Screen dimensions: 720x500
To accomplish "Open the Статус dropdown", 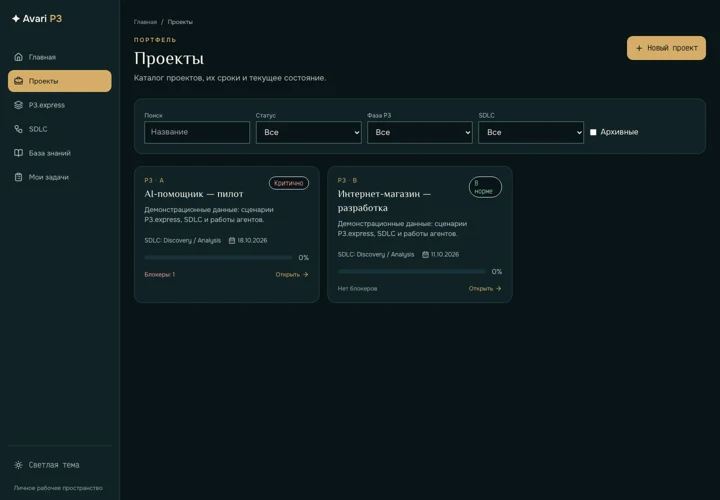I will coord(309,132).
